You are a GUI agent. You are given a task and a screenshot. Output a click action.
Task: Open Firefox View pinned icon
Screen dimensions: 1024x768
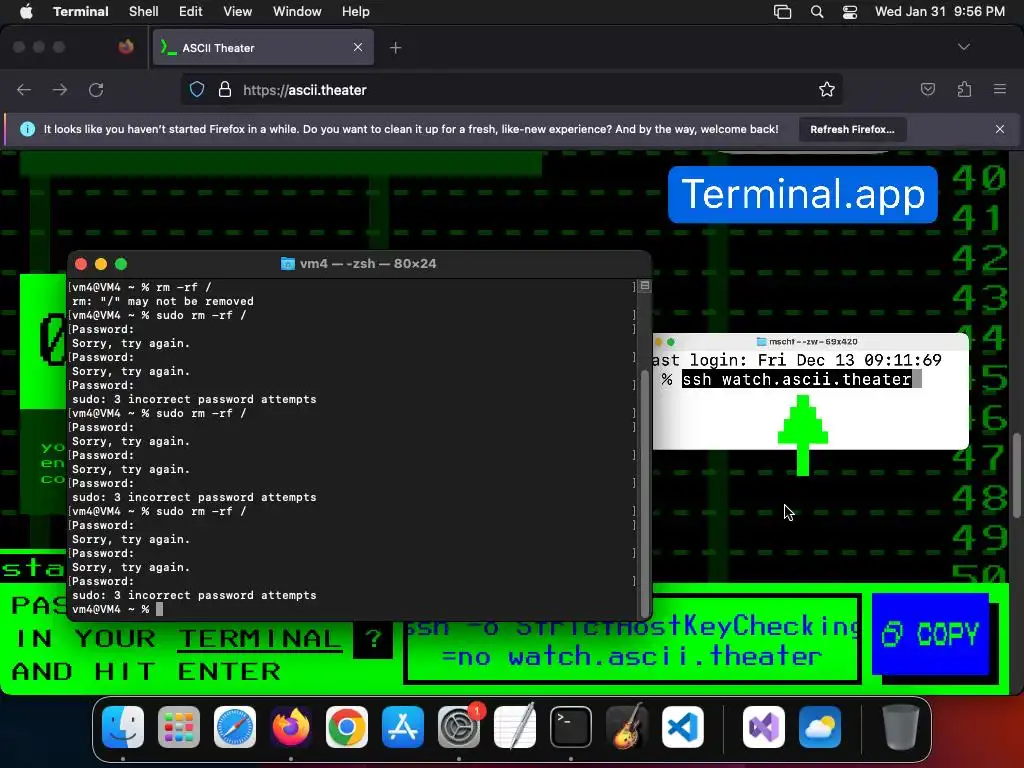tap(126, 47)
